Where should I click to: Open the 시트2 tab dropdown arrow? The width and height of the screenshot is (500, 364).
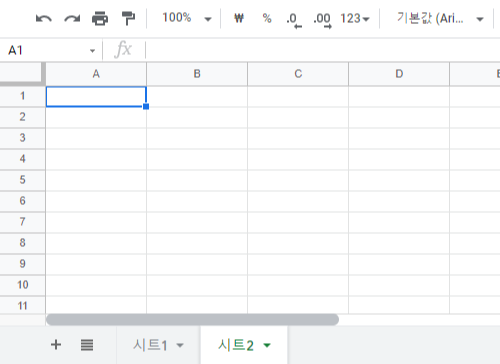267,345
